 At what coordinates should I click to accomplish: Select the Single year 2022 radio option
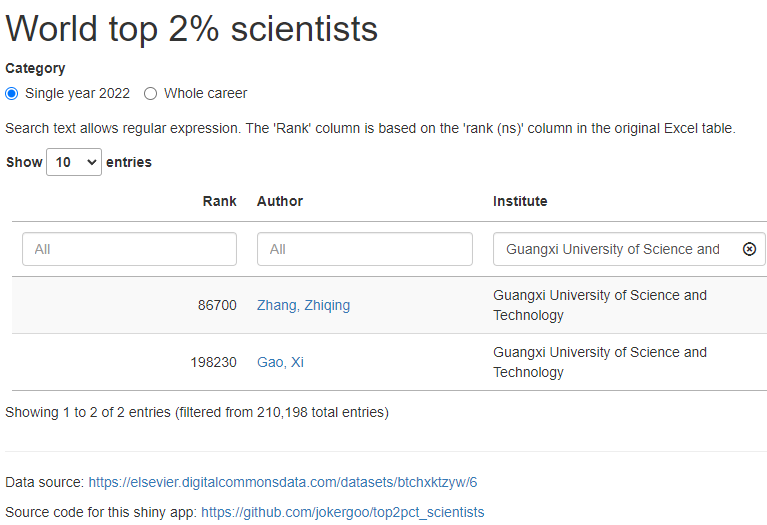(12, 93)
